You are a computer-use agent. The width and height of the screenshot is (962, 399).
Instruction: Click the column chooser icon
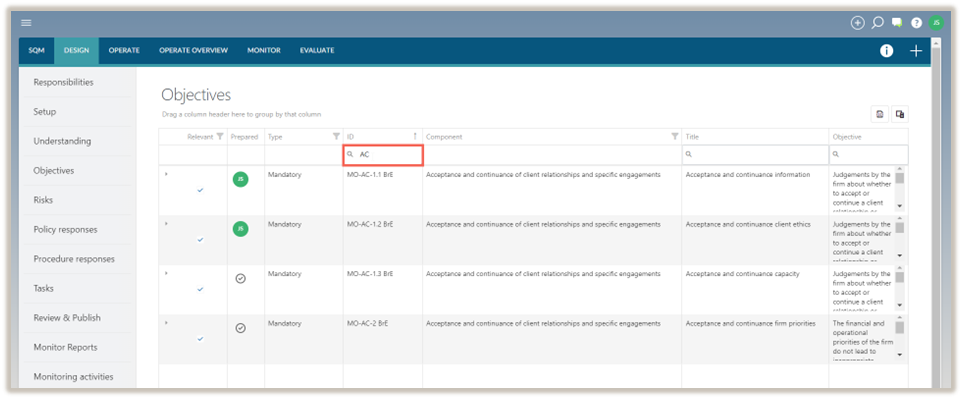tap(900, 114)
